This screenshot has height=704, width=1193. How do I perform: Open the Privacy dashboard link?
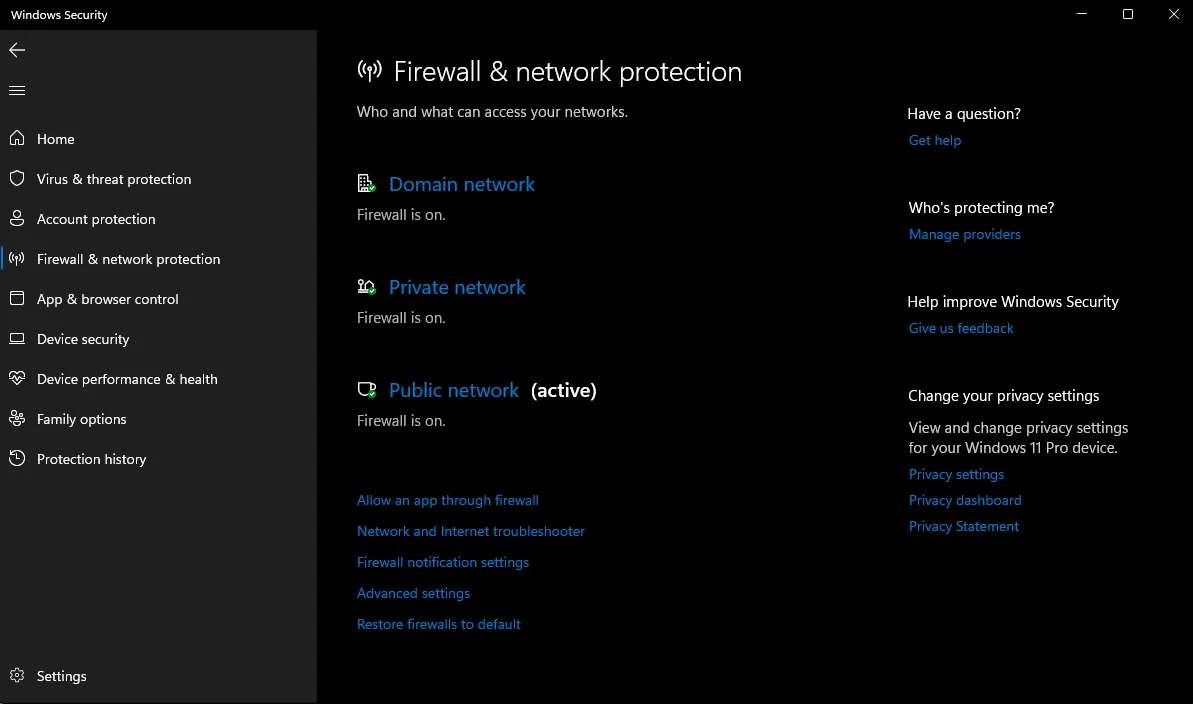coord(964,500)
